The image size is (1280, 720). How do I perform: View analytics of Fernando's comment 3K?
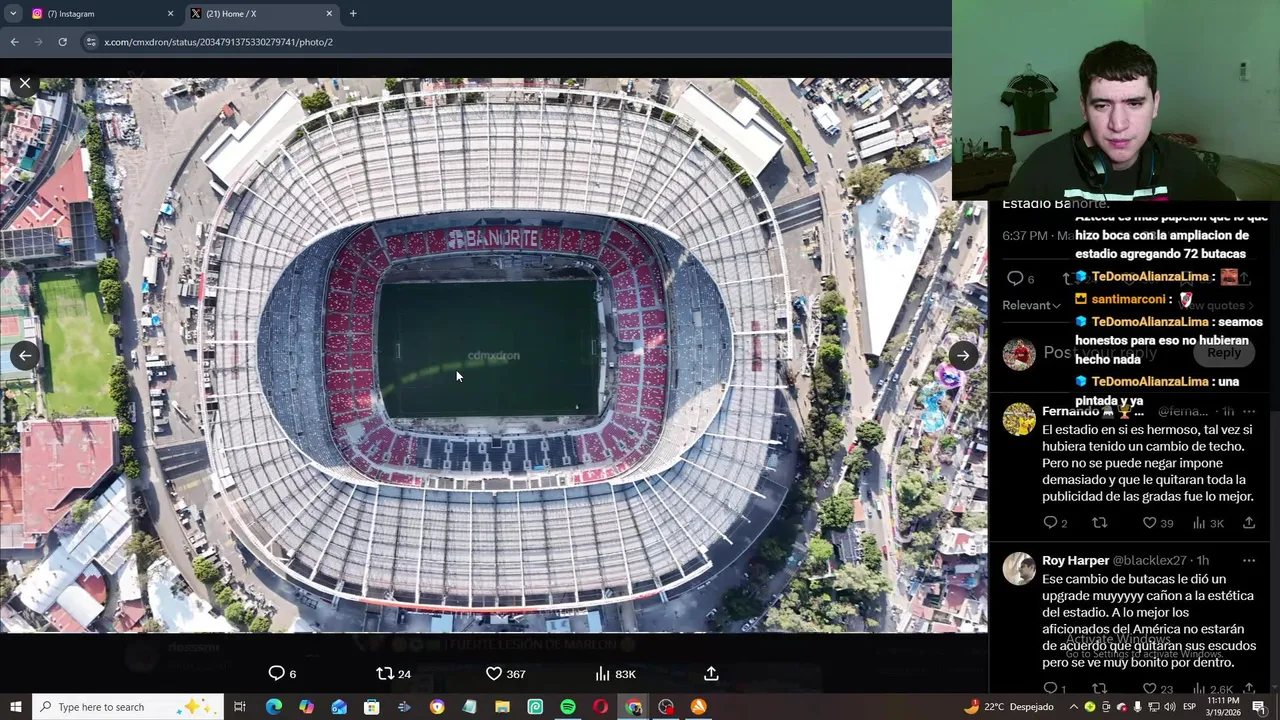(1208, 523)
